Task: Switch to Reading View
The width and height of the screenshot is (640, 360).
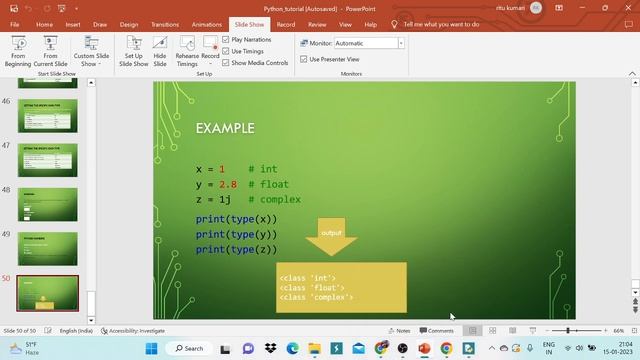Action: tap(513, 331)
